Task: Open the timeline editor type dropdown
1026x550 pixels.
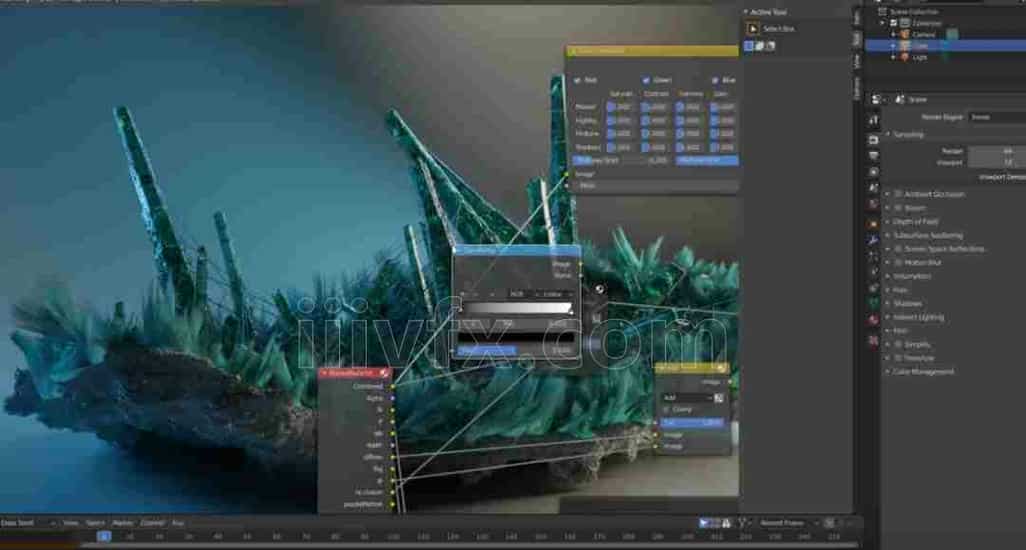Action: point(28,523)
